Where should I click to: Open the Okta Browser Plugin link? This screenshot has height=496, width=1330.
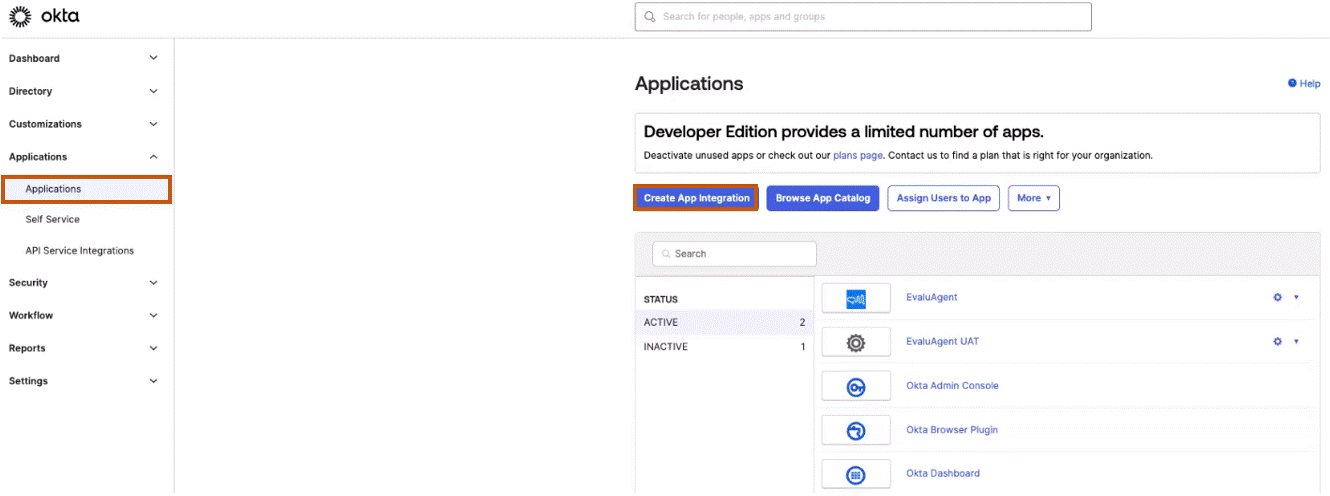tap(952, 430)
